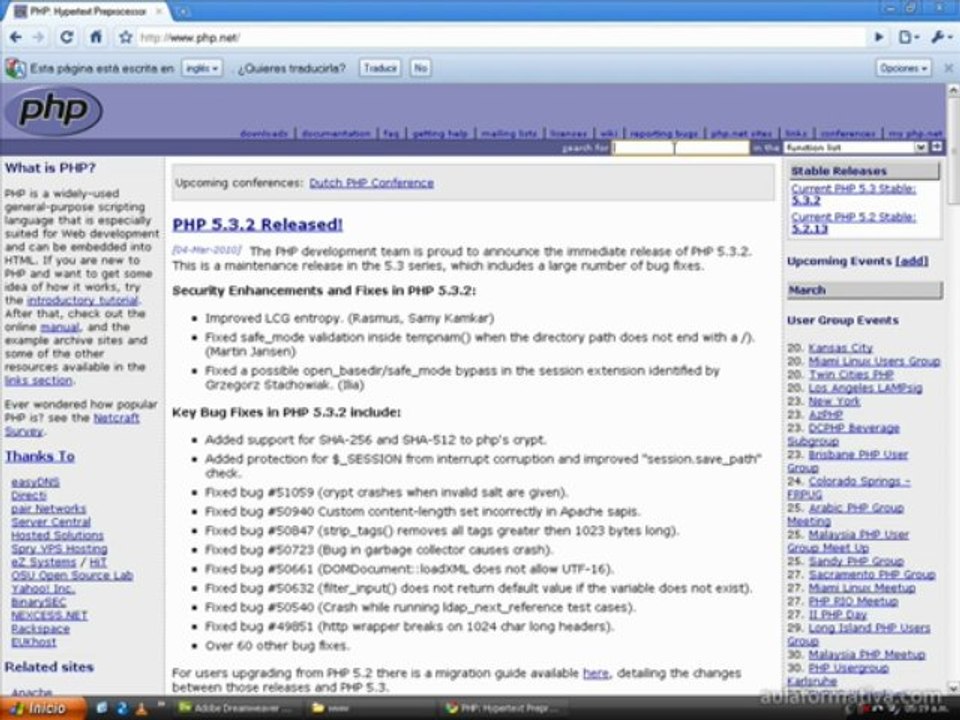The image size is (960, 720).
Task: Open the page menu icon in toolbar
Action: tap(907, 37)
